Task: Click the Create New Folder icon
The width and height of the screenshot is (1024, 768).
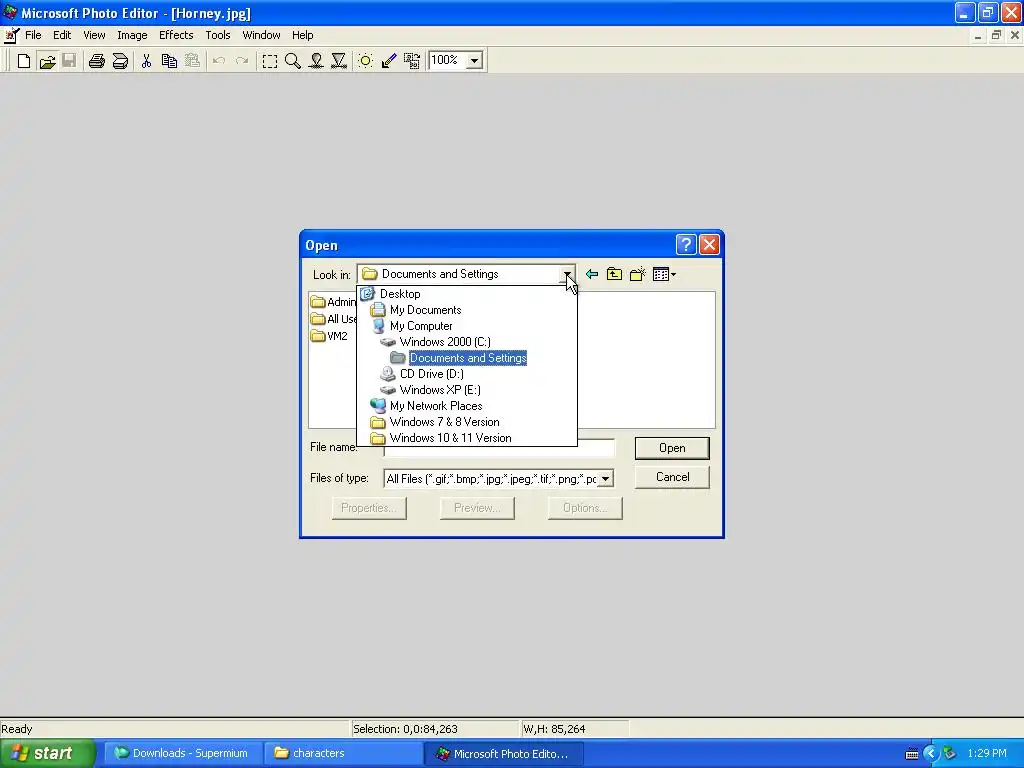Action: pyautogui.click(x=637, y=274)
